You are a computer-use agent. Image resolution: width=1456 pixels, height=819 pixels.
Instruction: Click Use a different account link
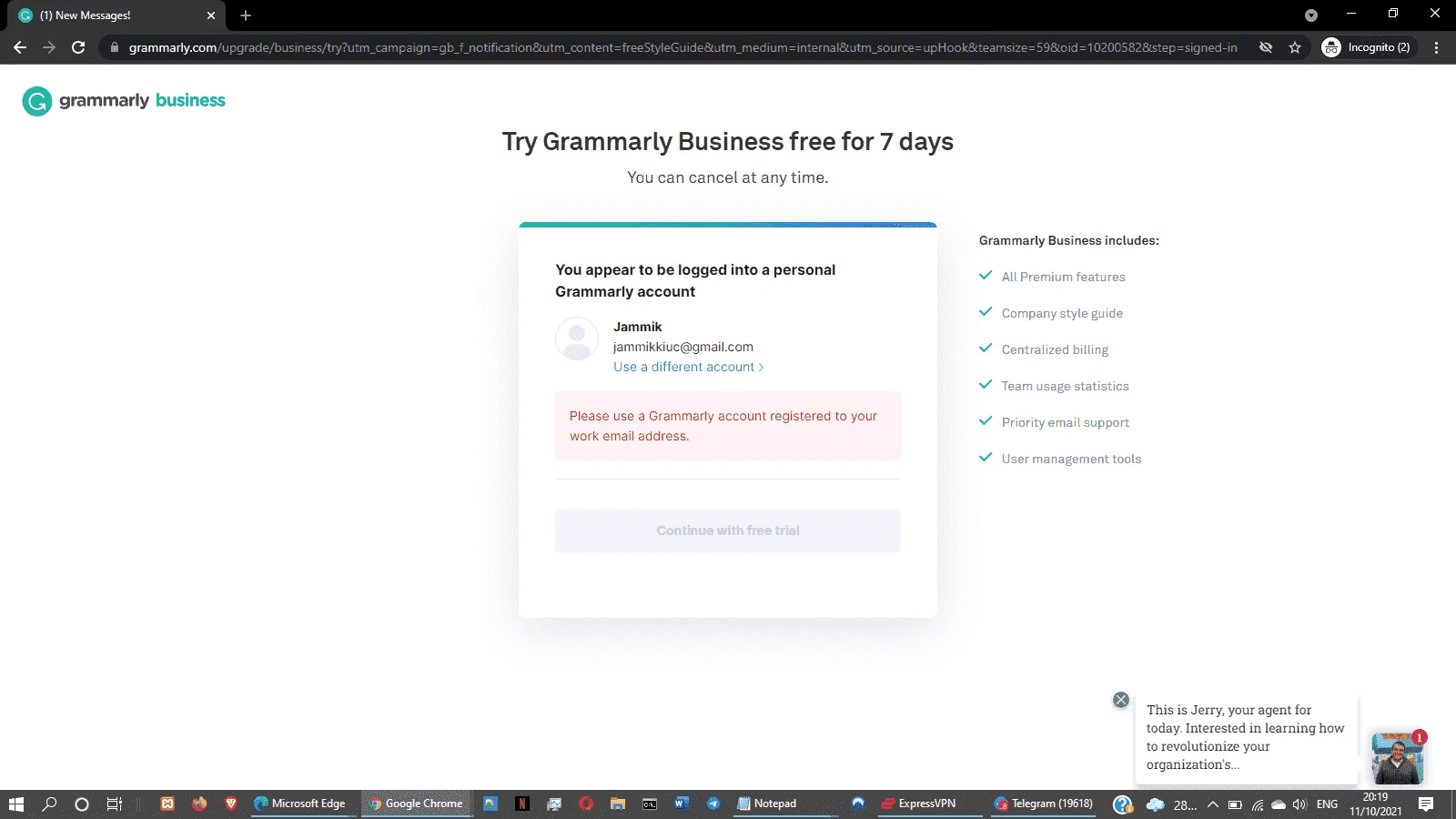689,367
